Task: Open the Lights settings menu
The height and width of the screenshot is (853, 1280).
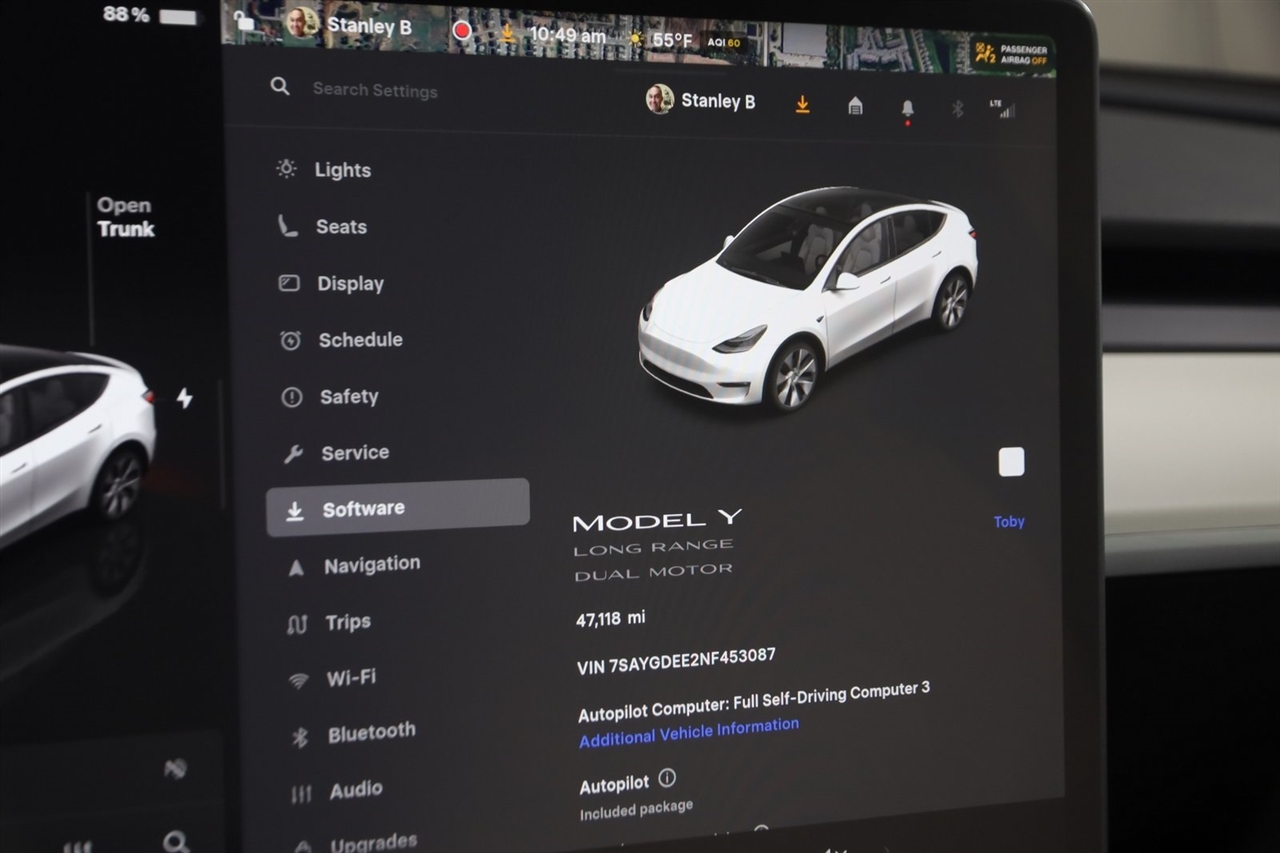Action: click(342, 170)
